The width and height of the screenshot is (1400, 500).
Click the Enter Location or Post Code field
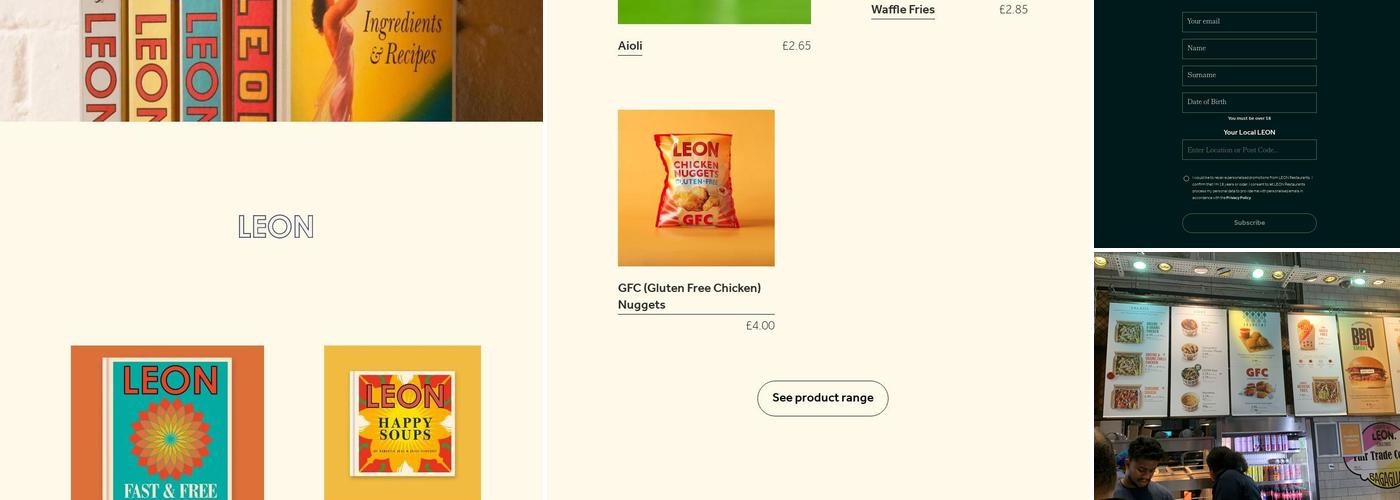(x=1249, y=150)
